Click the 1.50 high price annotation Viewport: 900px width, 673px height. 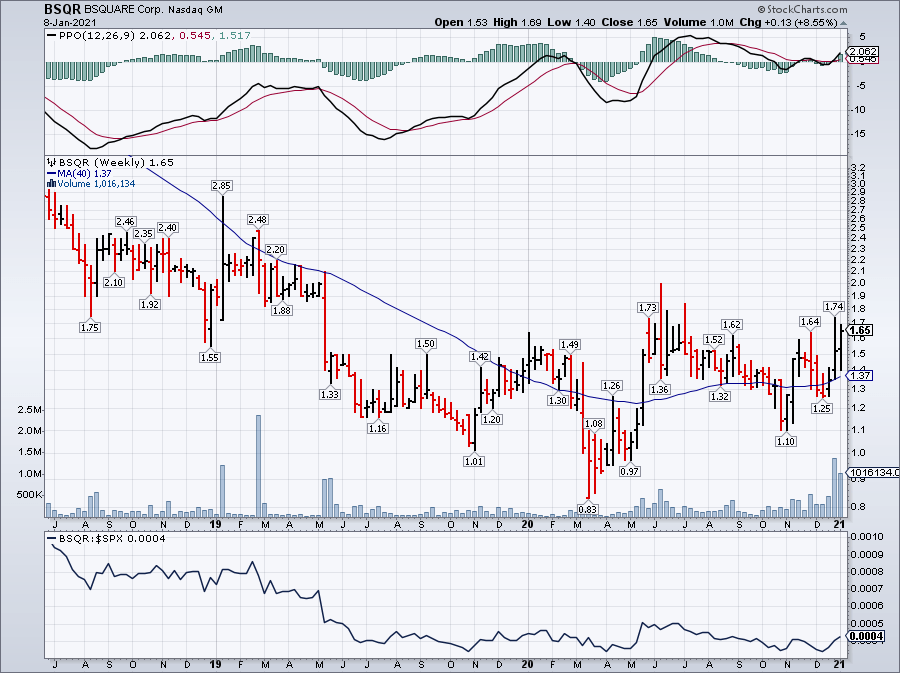(x=426, y=344)
